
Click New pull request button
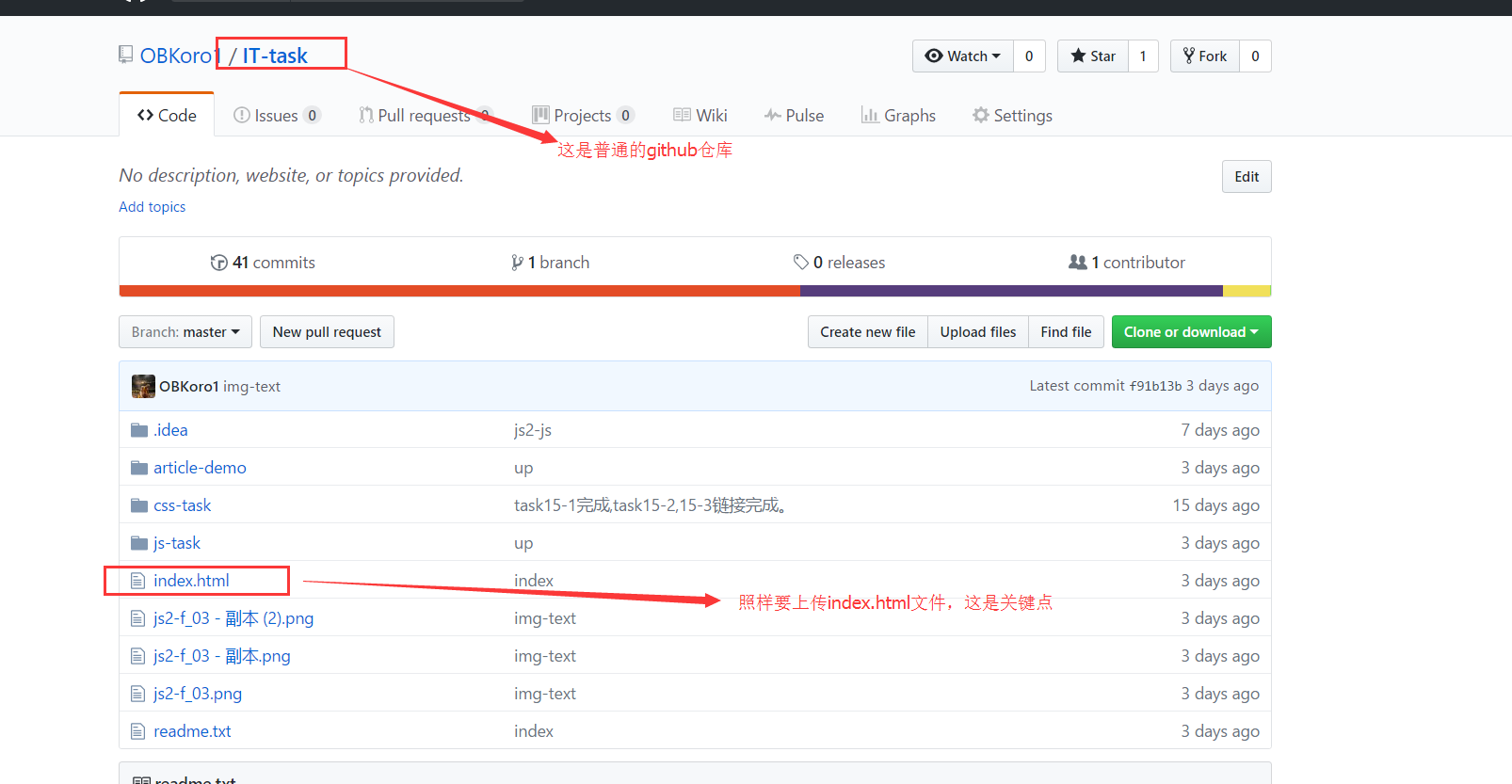[x=327, y=331]
